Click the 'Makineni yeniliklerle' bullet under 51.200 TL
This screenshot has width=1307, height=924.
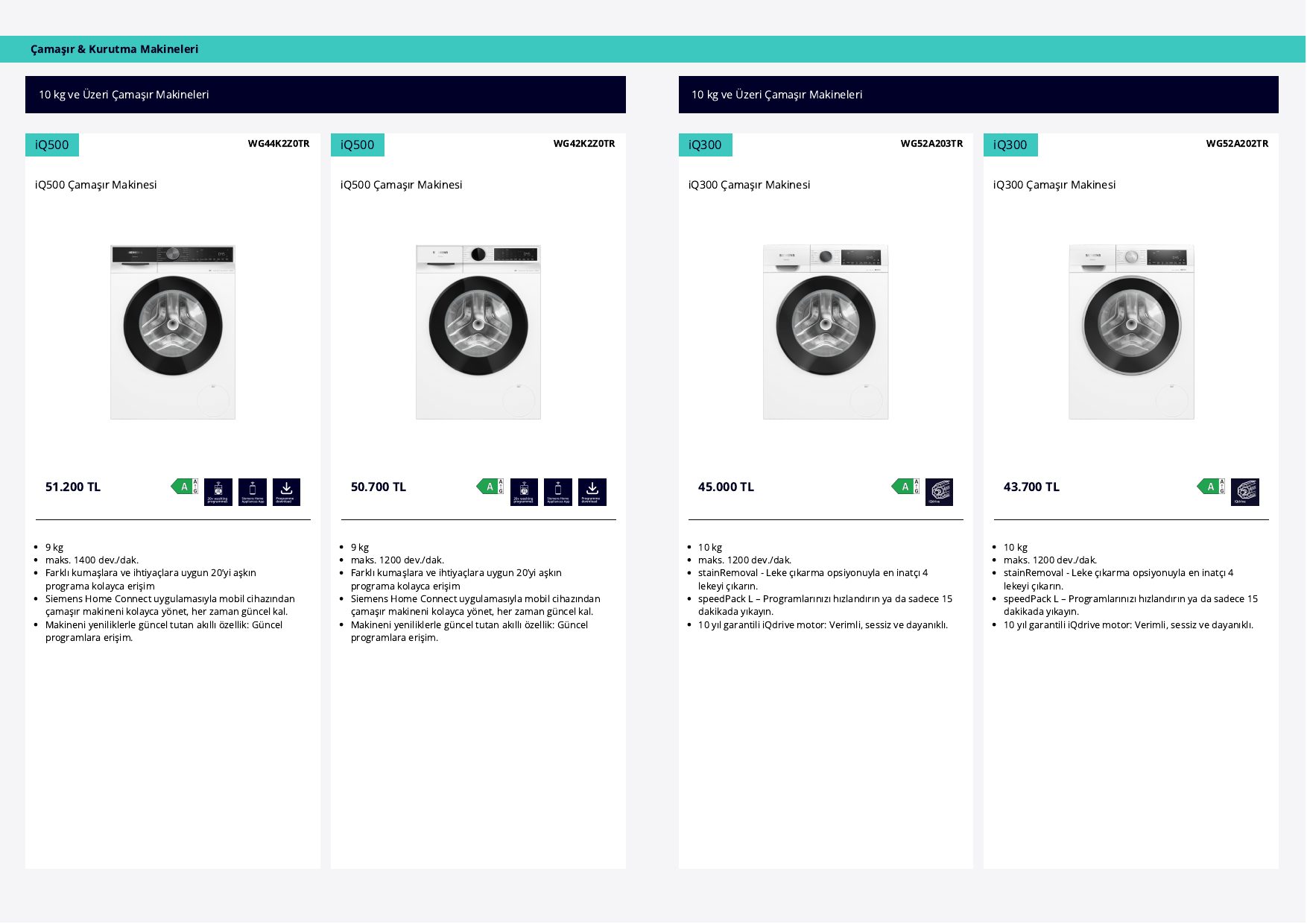pyautogui.click(x=164, y=631)
